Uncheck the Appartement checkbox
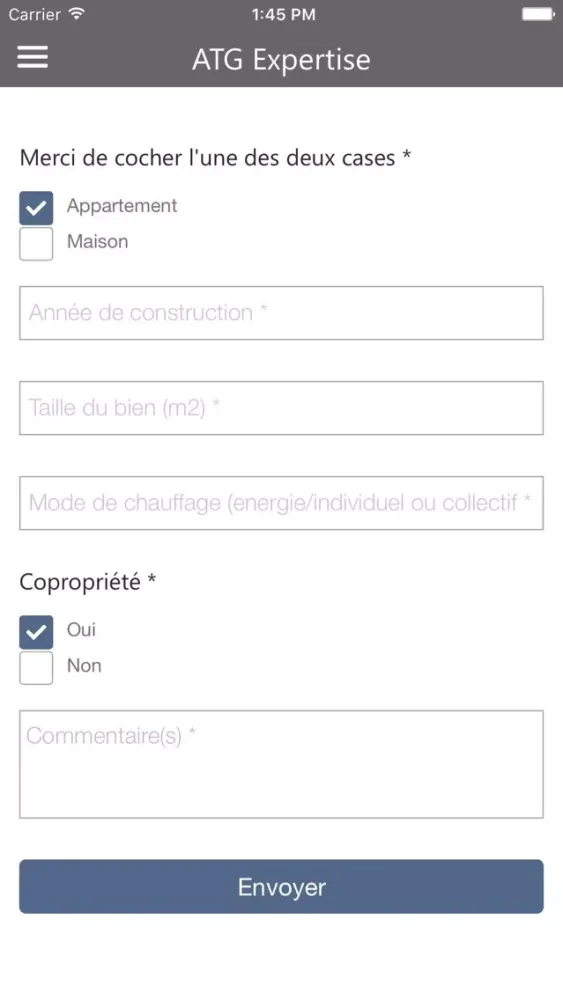This screenshot has height=1000, width=563. tap(36, 208)
